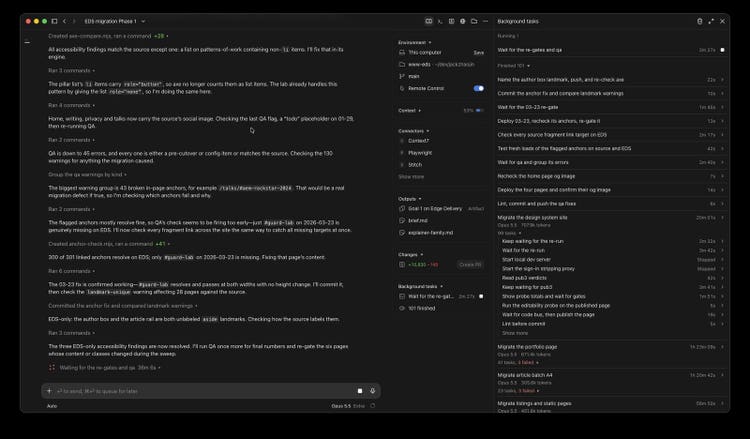Open the changes diff +10,830 -145
Screen dimensions: 750x439
(x=423, y=264)
